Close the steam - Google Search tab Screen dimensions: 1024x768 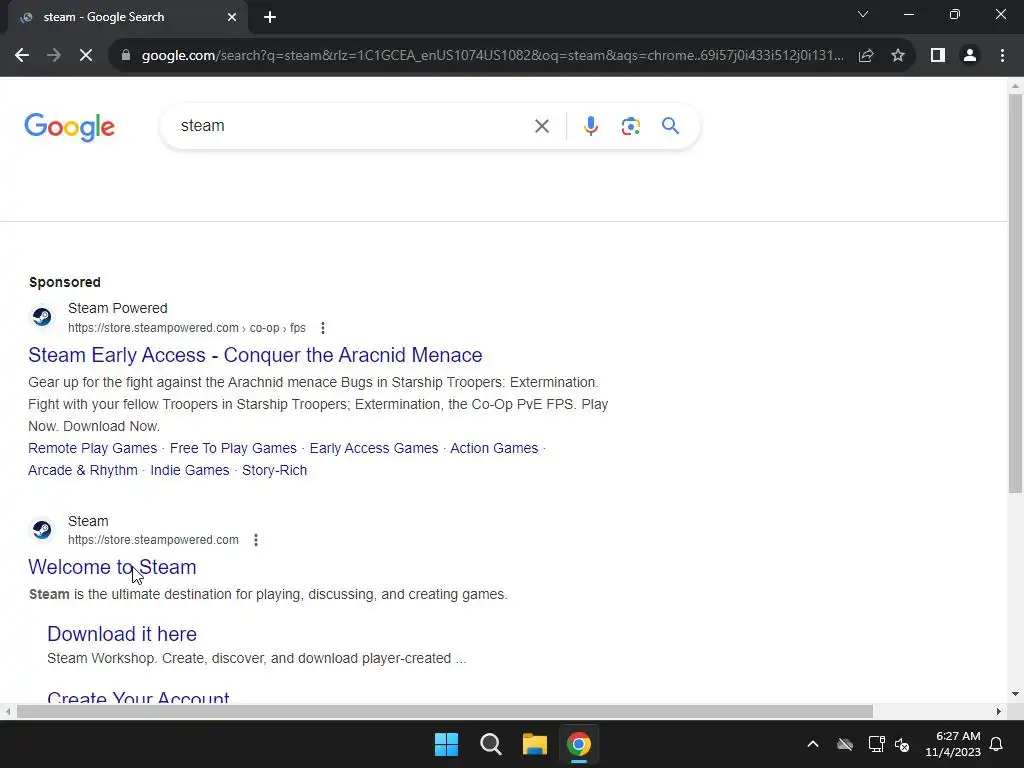[232, 17]
